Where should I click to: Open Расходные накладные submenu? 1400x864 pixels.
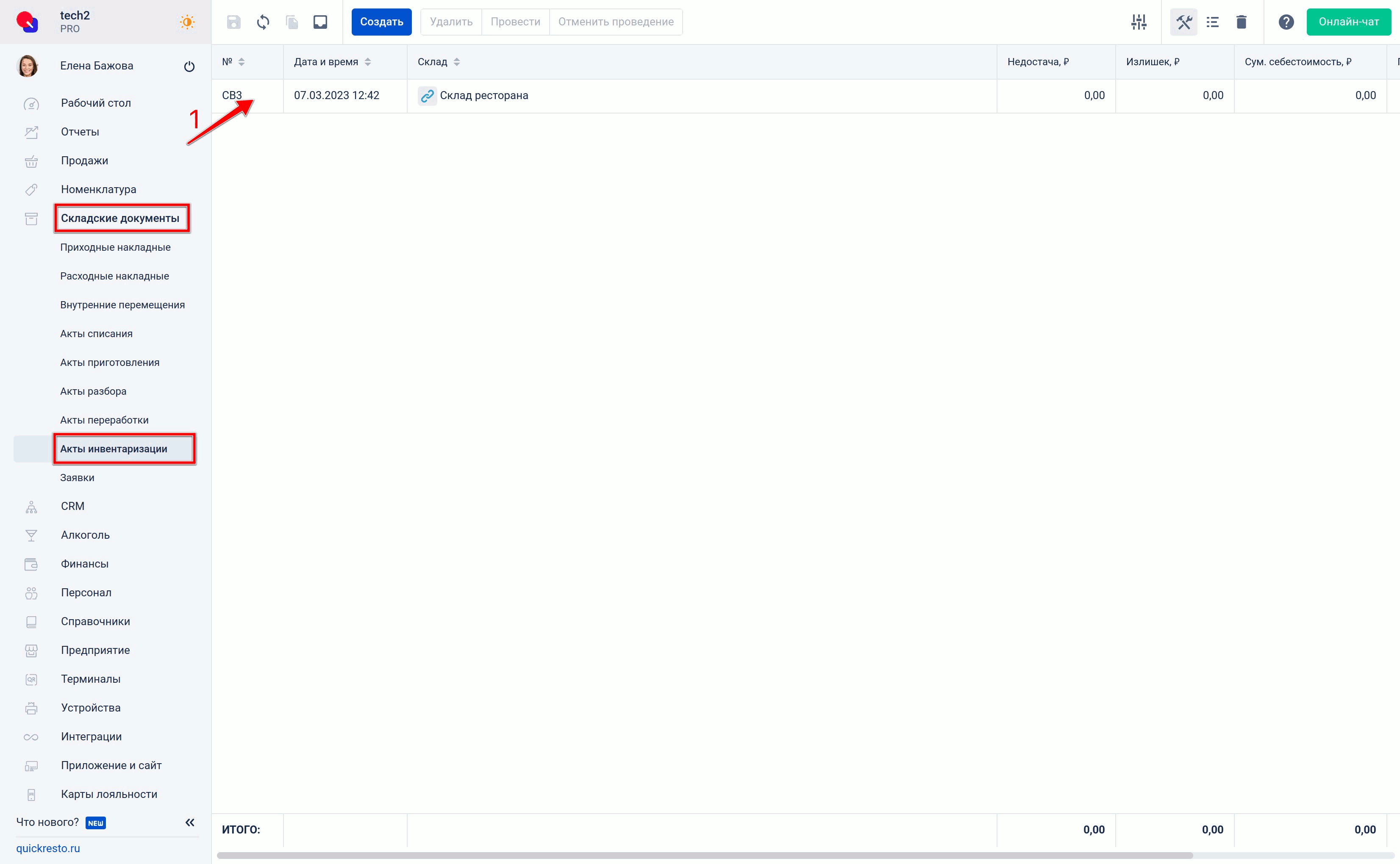click(x=114, y=276)
